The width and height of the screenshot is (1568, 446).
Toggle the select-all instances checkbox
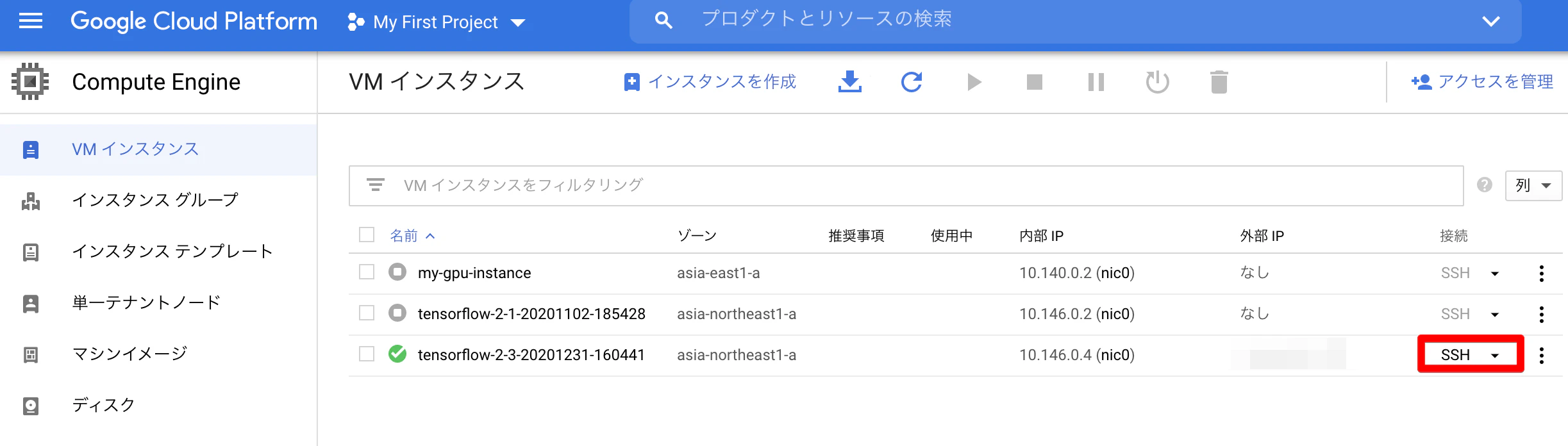(x=367, y=235)
